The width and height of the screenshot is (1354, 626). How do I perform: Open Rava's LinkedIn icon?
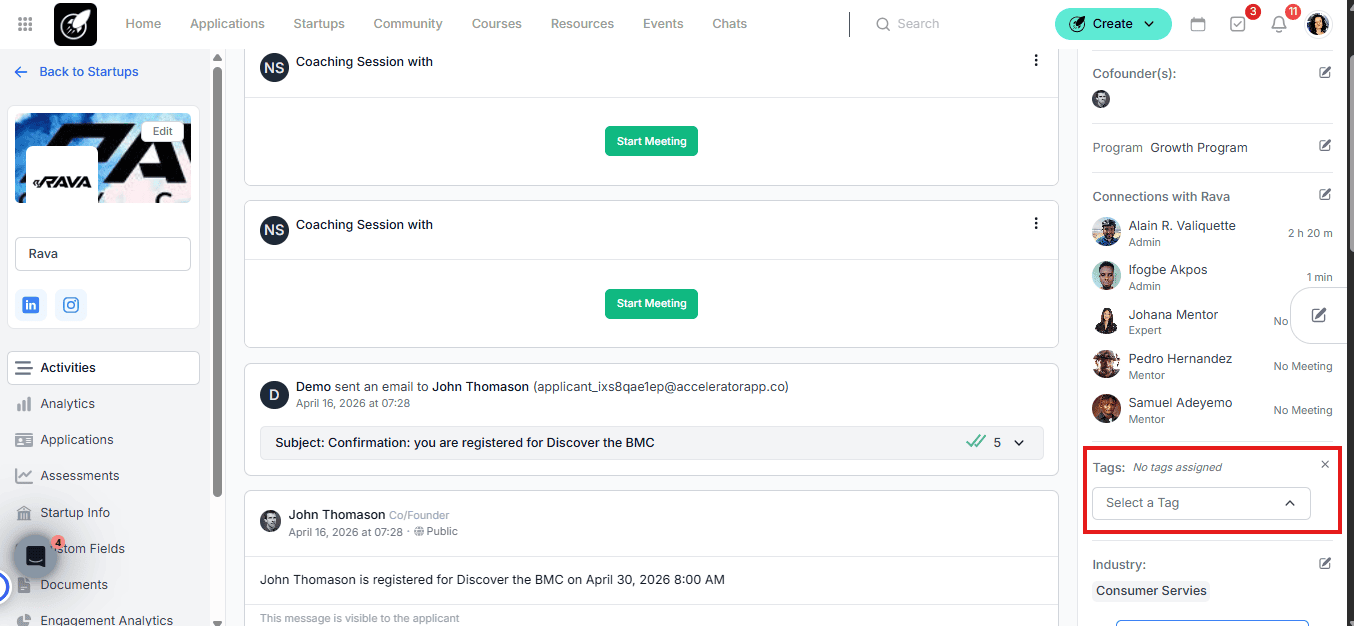31,305
